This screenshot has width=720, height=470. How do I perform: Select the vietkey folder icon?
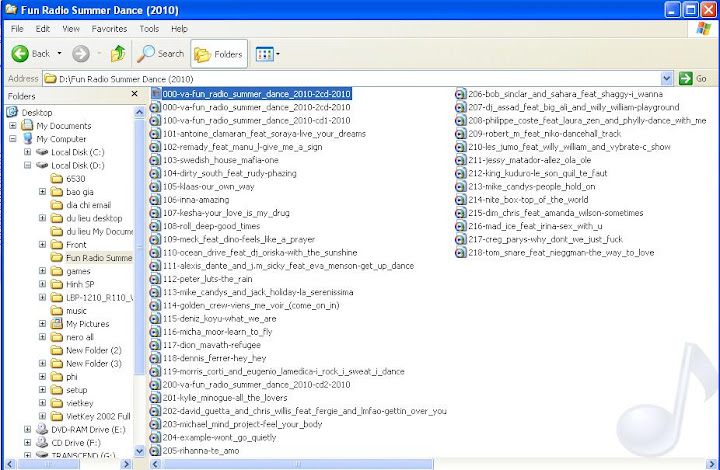click(57, 403)
